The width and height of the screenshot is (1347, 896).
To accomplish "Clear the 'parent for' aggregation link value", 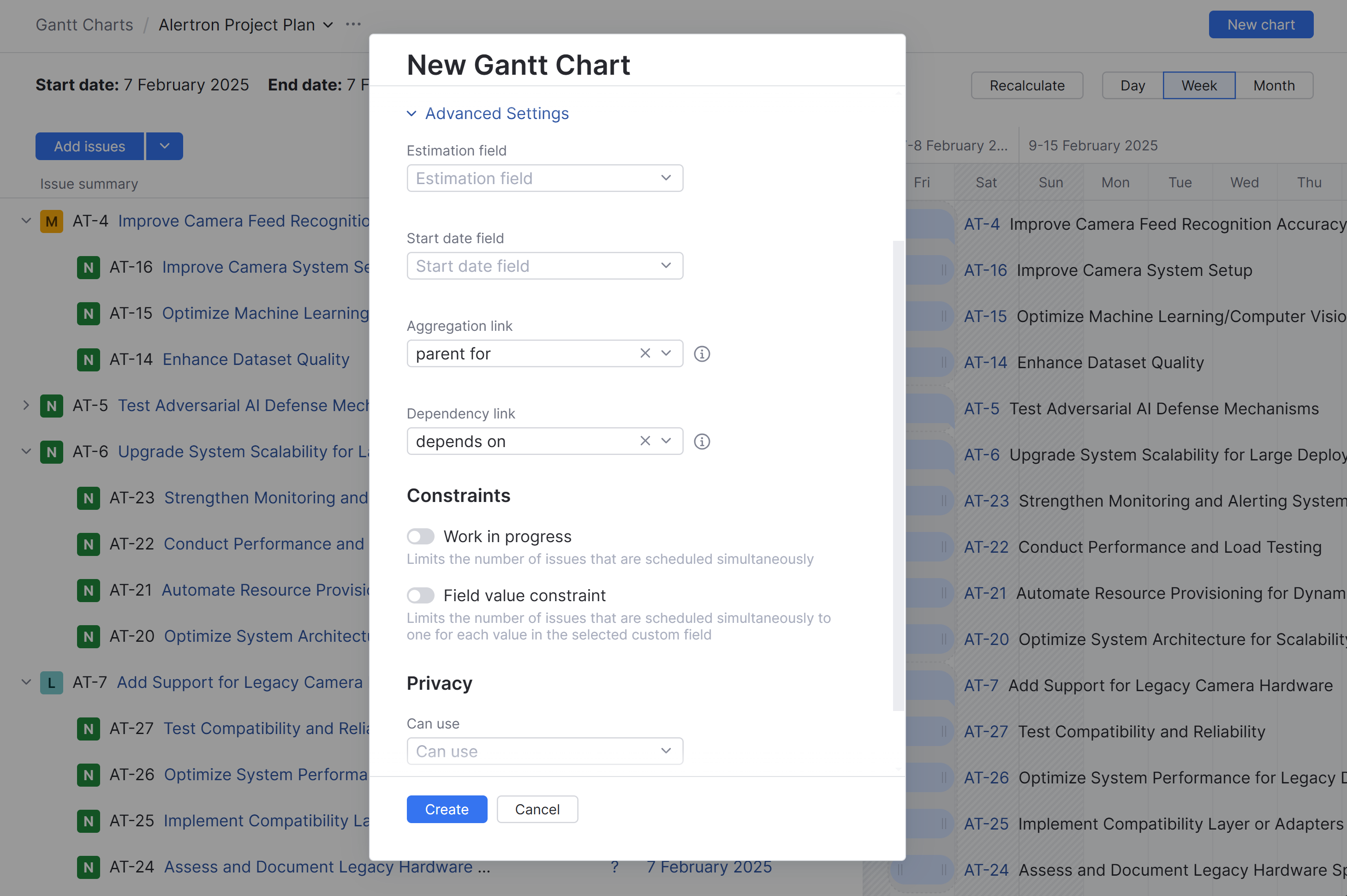I will (645, 353).
